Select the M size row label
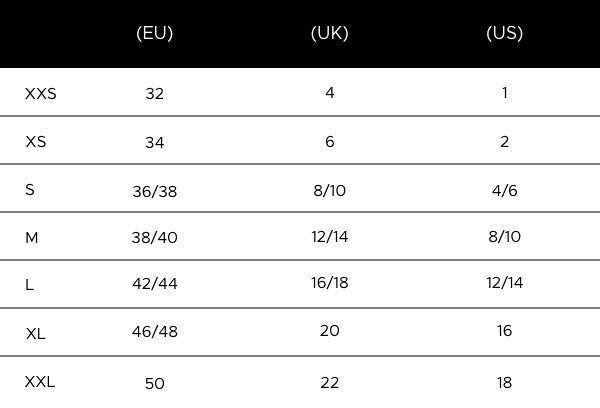This screenshot has height=408, width=600. click(32, 238)
